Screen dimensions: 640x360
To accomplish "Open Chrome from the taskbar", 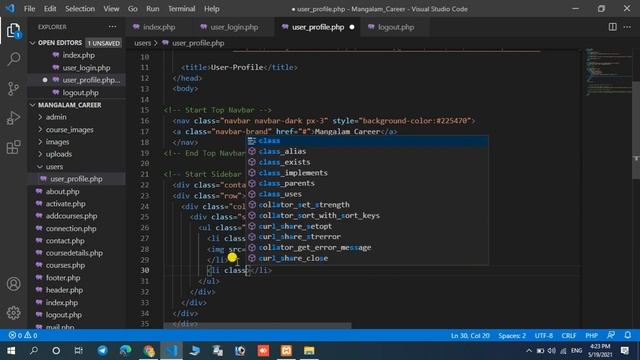I will tap(149, 351).
